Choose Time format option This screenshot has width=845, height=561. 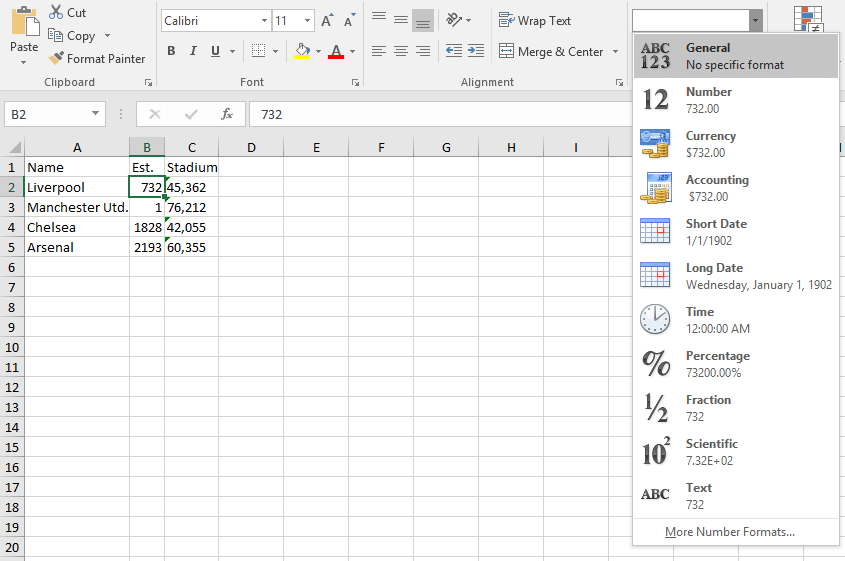(736, 320)
